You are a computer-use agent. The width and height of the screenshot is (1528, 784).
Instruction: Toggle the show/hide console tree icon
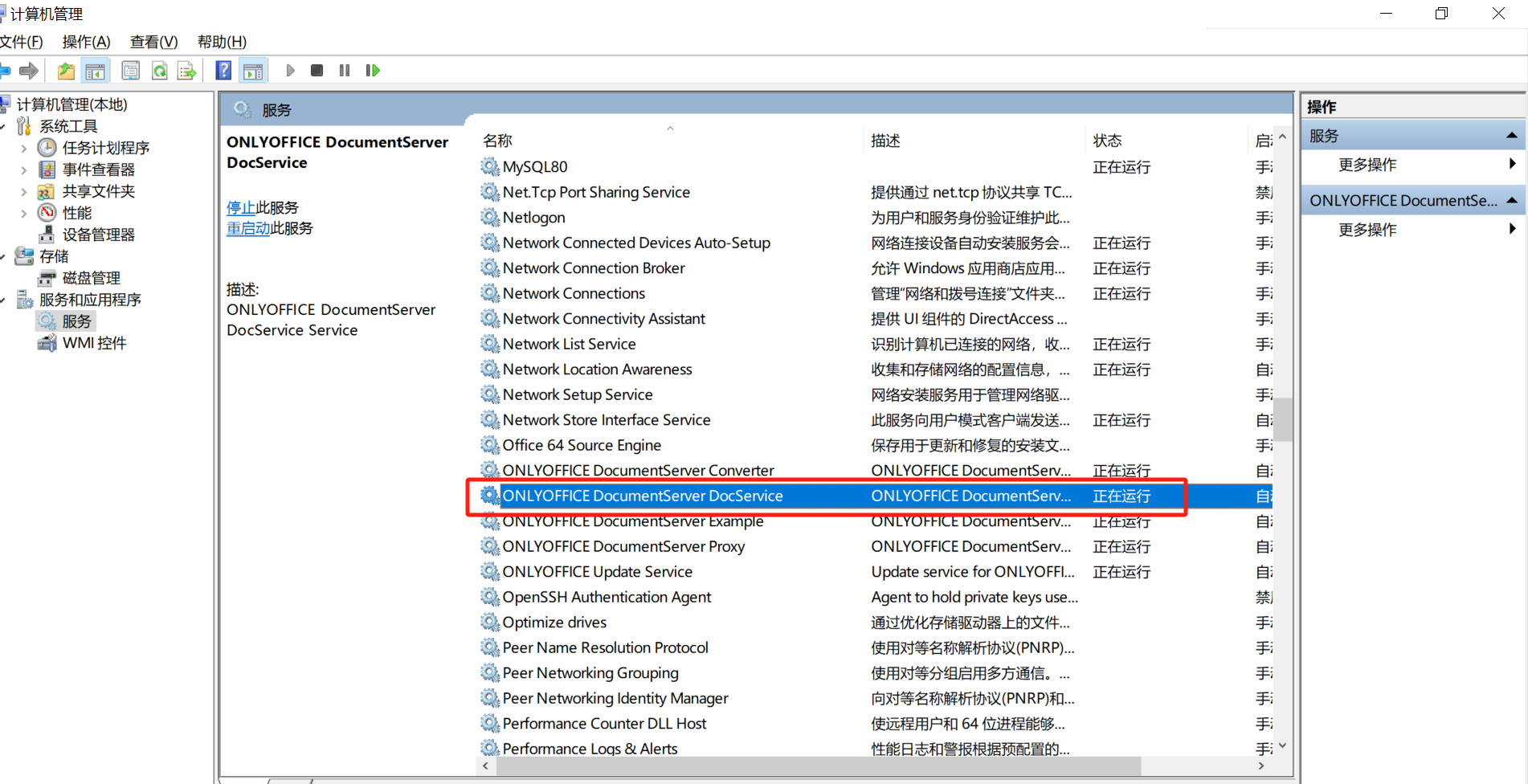coord(95,71)
